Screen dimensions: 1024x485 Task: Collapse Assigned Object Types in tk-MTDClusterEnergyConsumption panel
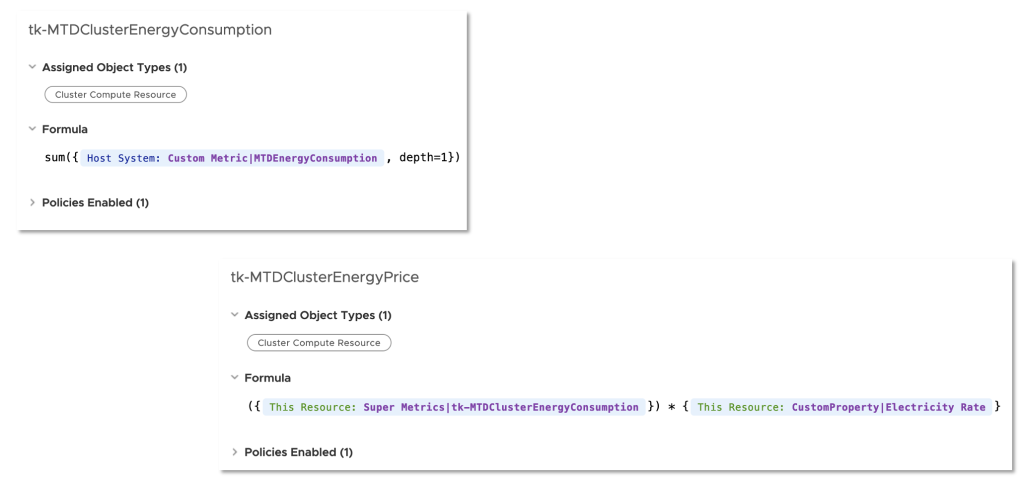click(x=32, y=67)
